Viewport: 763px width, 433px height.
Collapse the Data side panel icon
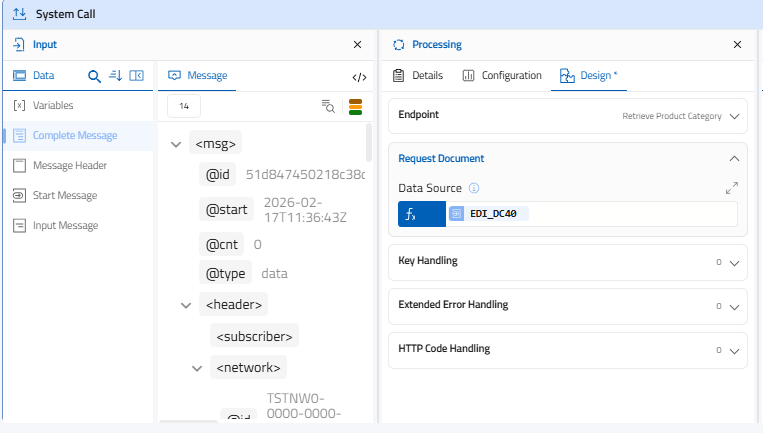tap(137, 76)
